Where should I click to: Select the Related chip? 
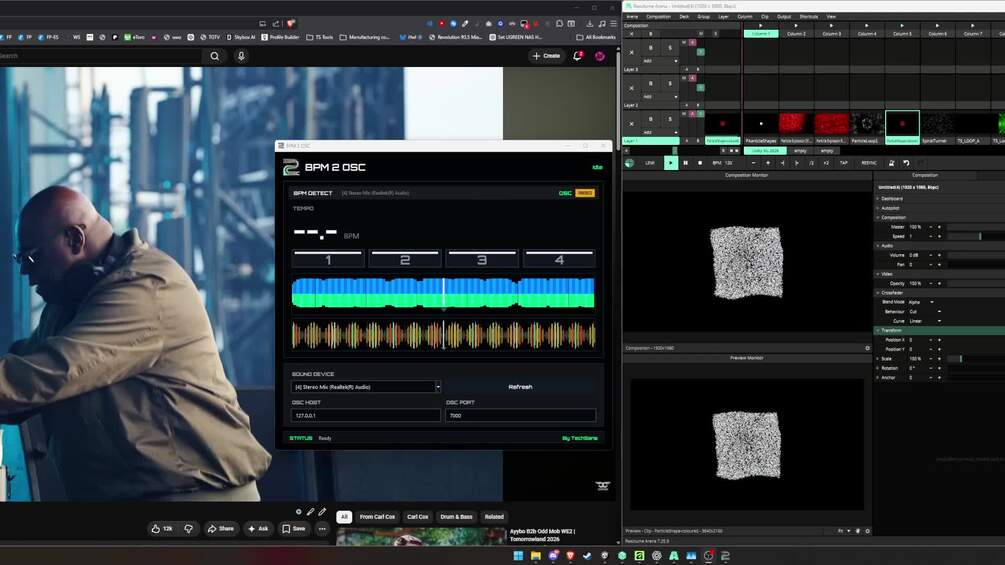(494, 516)
